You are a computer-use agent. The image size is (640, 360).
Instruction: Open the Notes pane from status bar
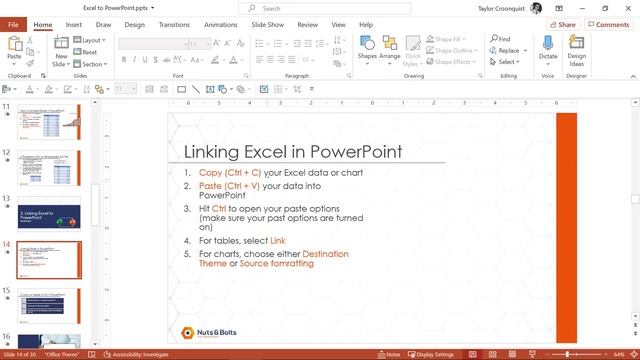(x=389, y=354)
